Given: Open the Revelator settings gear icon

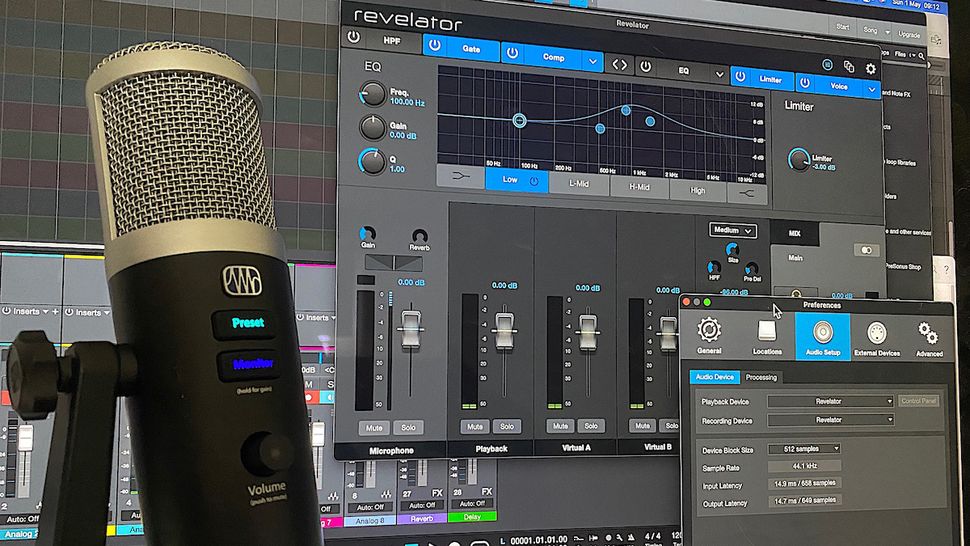Looking at the screenshot, I should click(x=870, y=69).
